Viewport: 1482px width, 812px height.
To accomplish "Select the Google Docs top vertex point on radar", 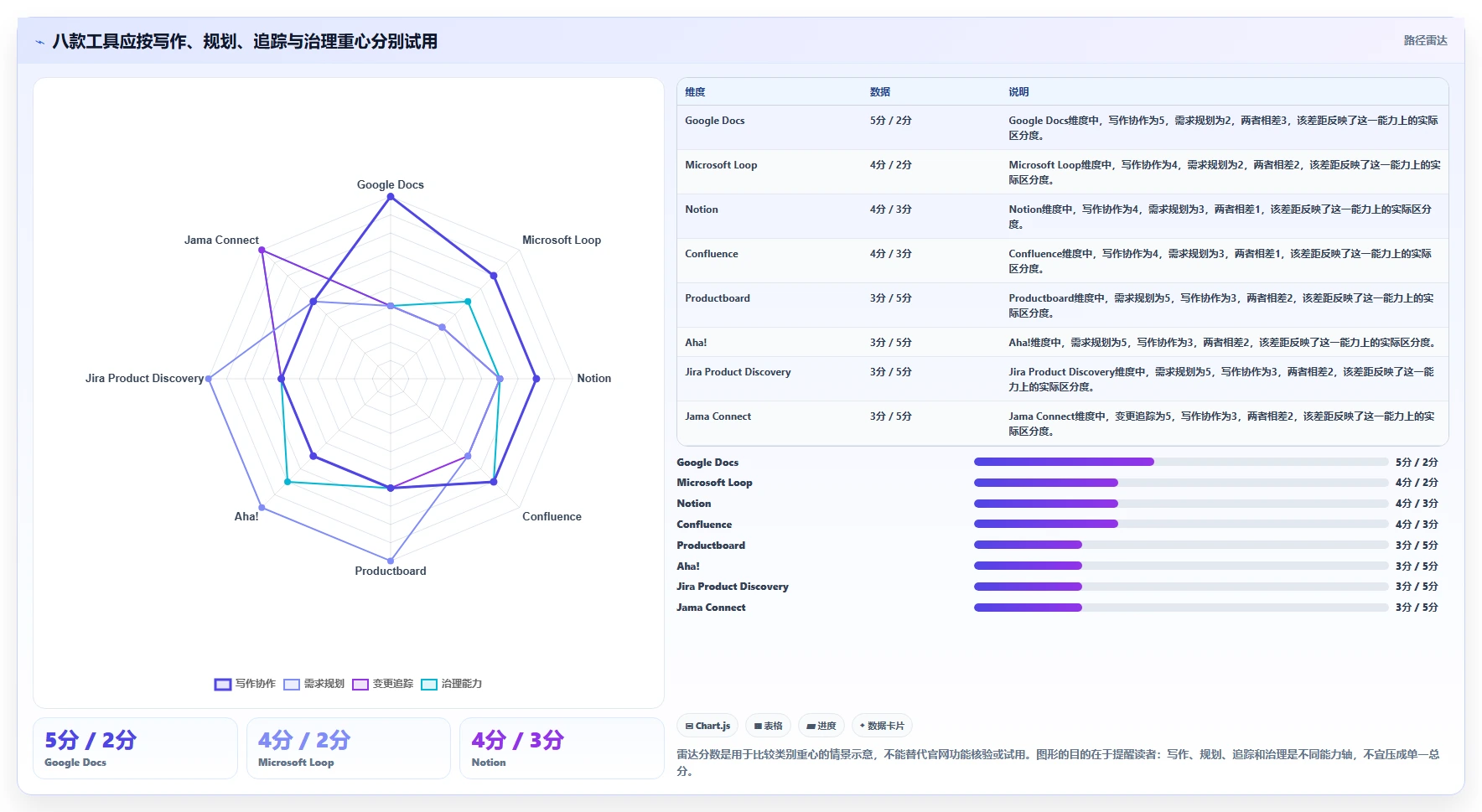I will point(390,197).
